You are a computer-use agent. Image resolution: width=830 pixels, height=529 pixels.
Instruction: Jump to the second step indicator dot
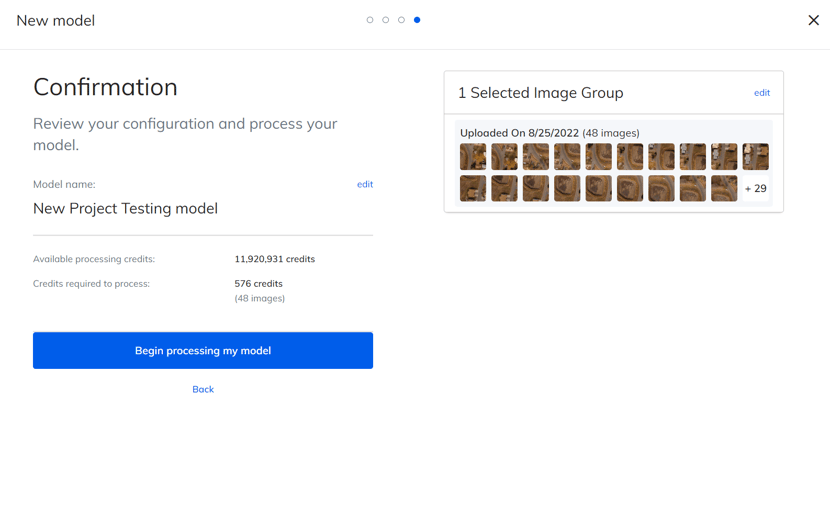pyautogui.click(x=386, y=20)
